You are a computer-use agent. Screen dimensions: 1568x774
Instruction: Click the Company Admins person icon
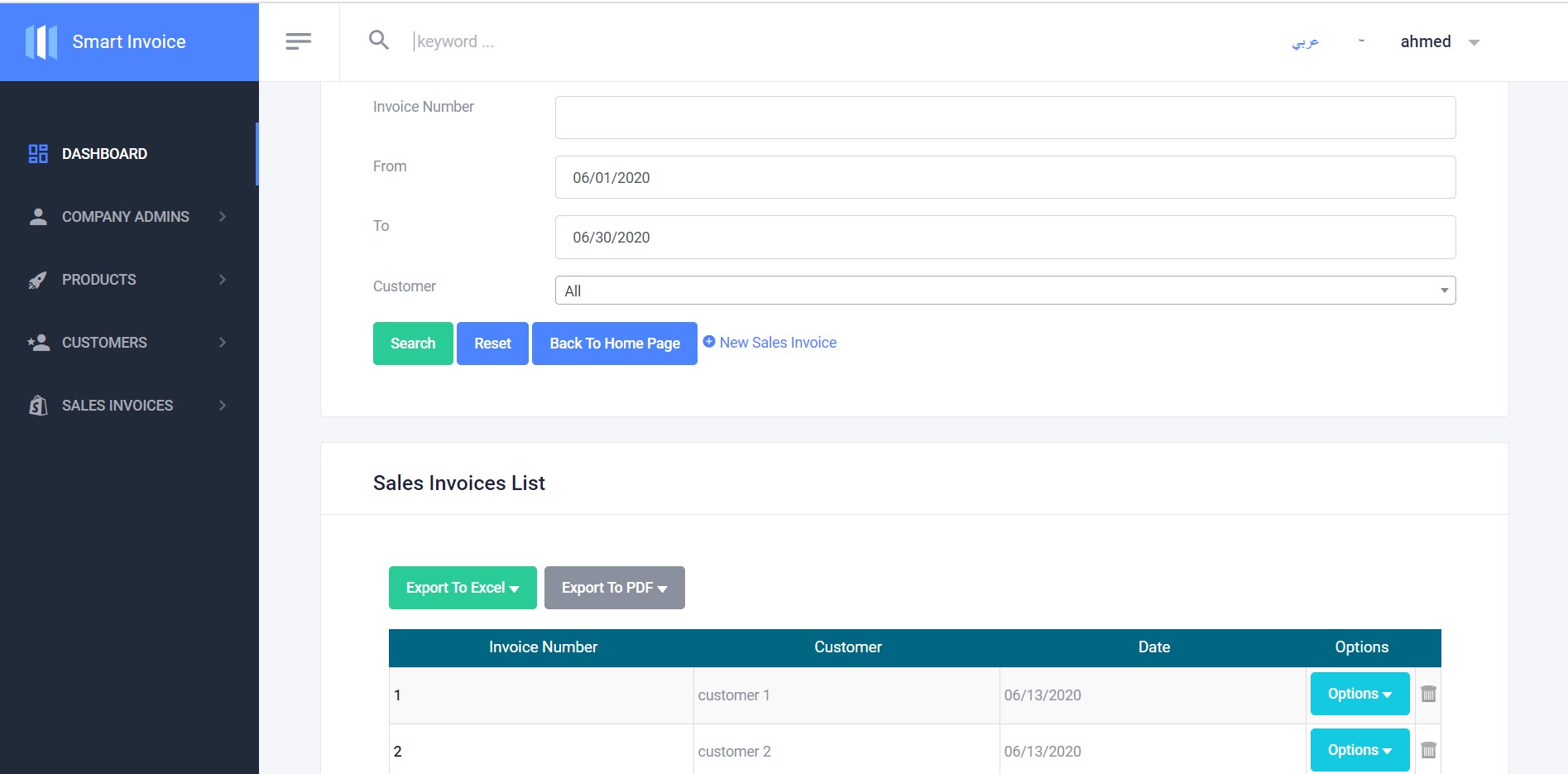[37, 216]
